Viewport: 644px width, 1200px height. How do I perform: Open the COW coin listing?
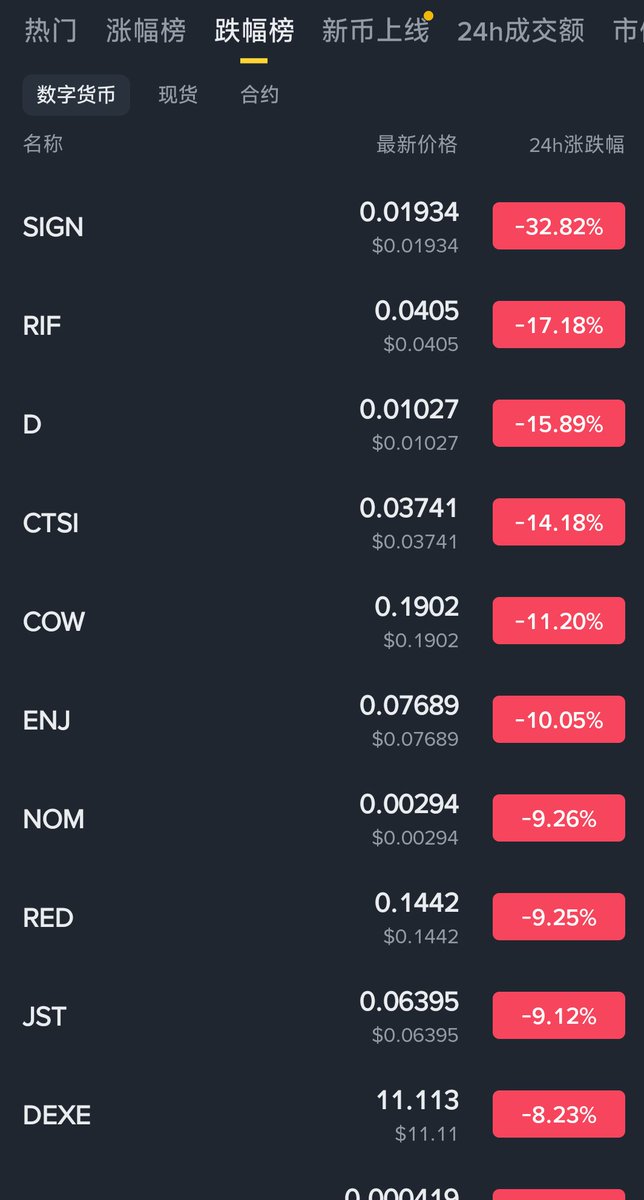[x=54, y=622]
